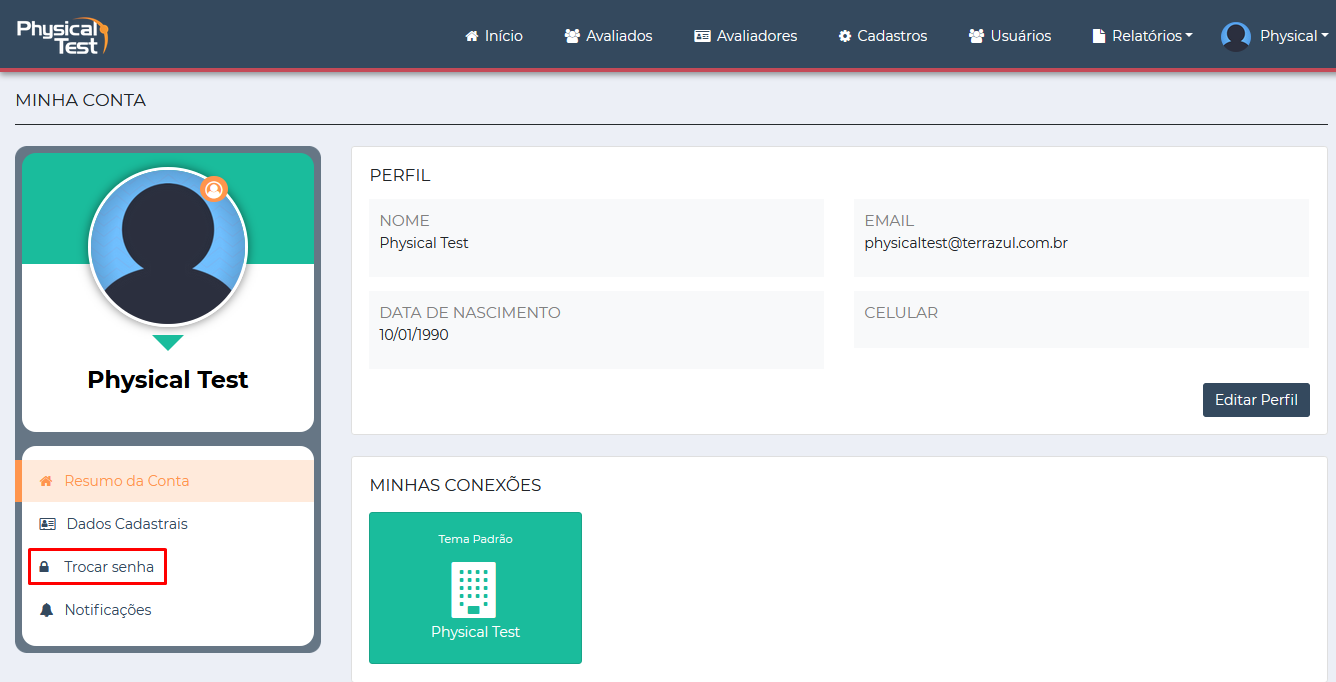Click the lock icon beside Trocar senha
The height and width of the screenshot is (682, 1336).
coord(44,567)
